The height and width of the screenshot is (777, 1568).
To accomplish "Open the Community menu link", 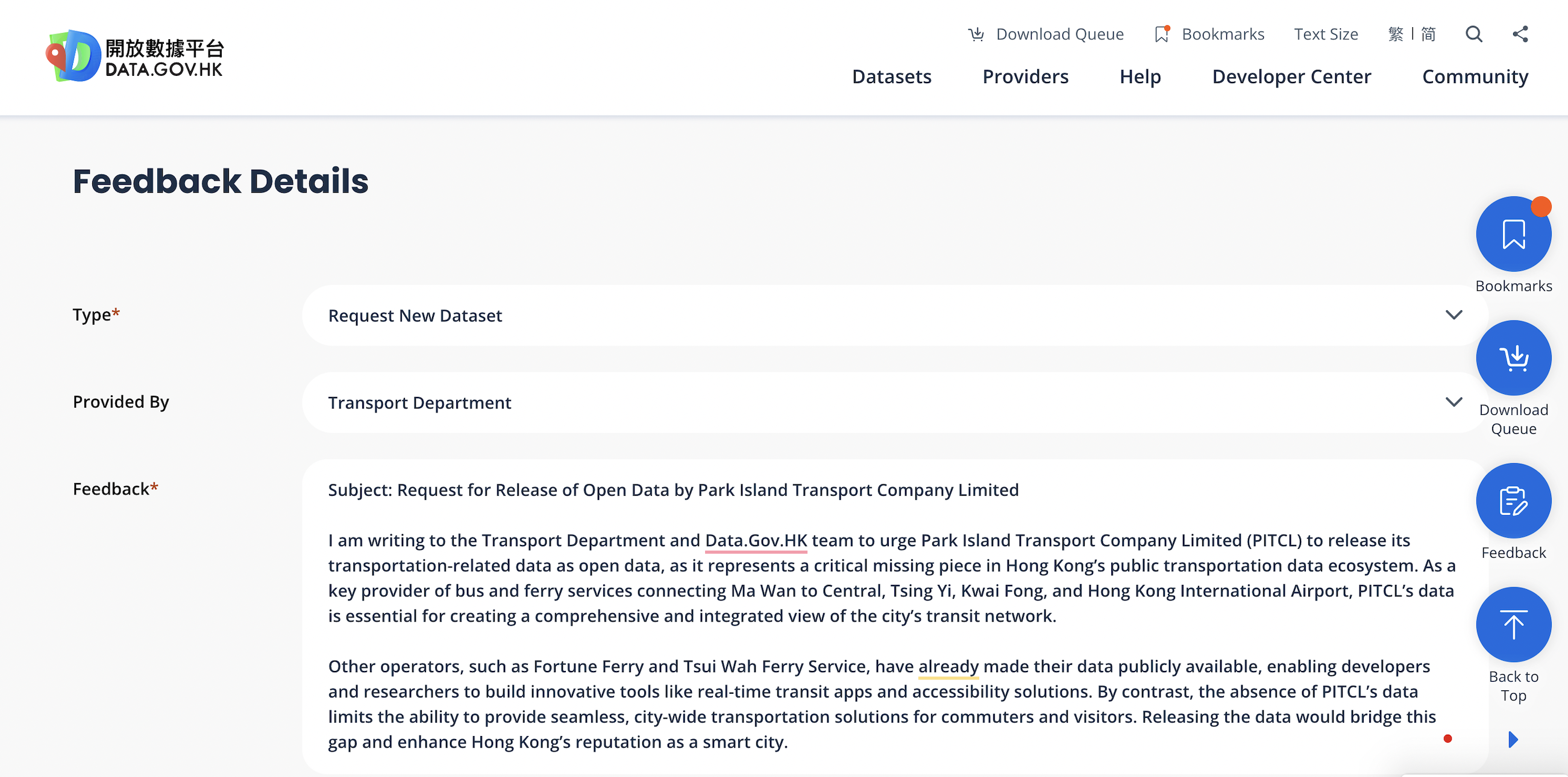I will click(x=1475, y=76).
